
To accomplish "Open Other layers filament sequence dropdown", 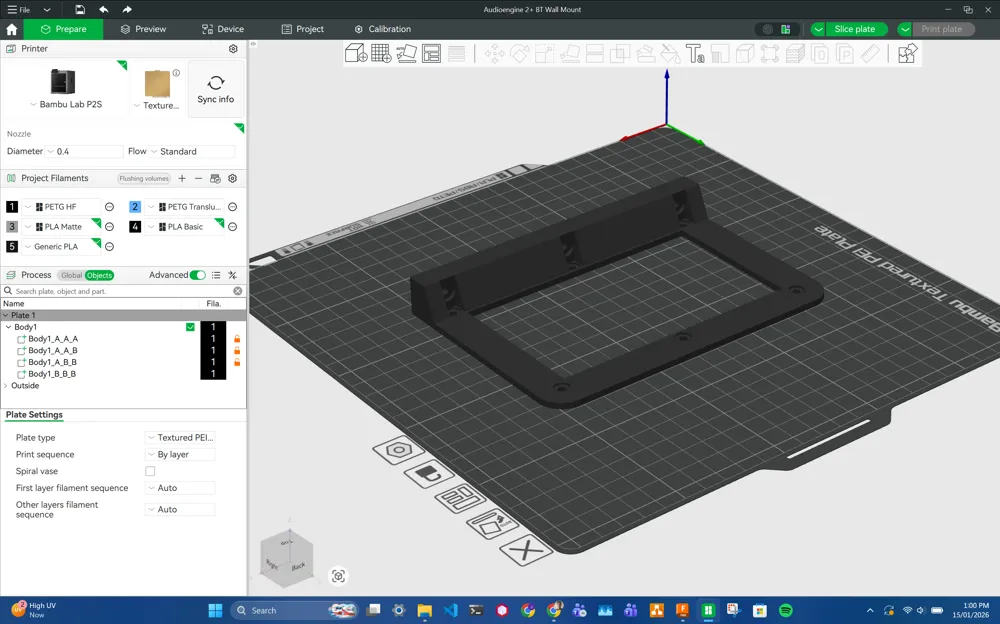I will point(180,509).
